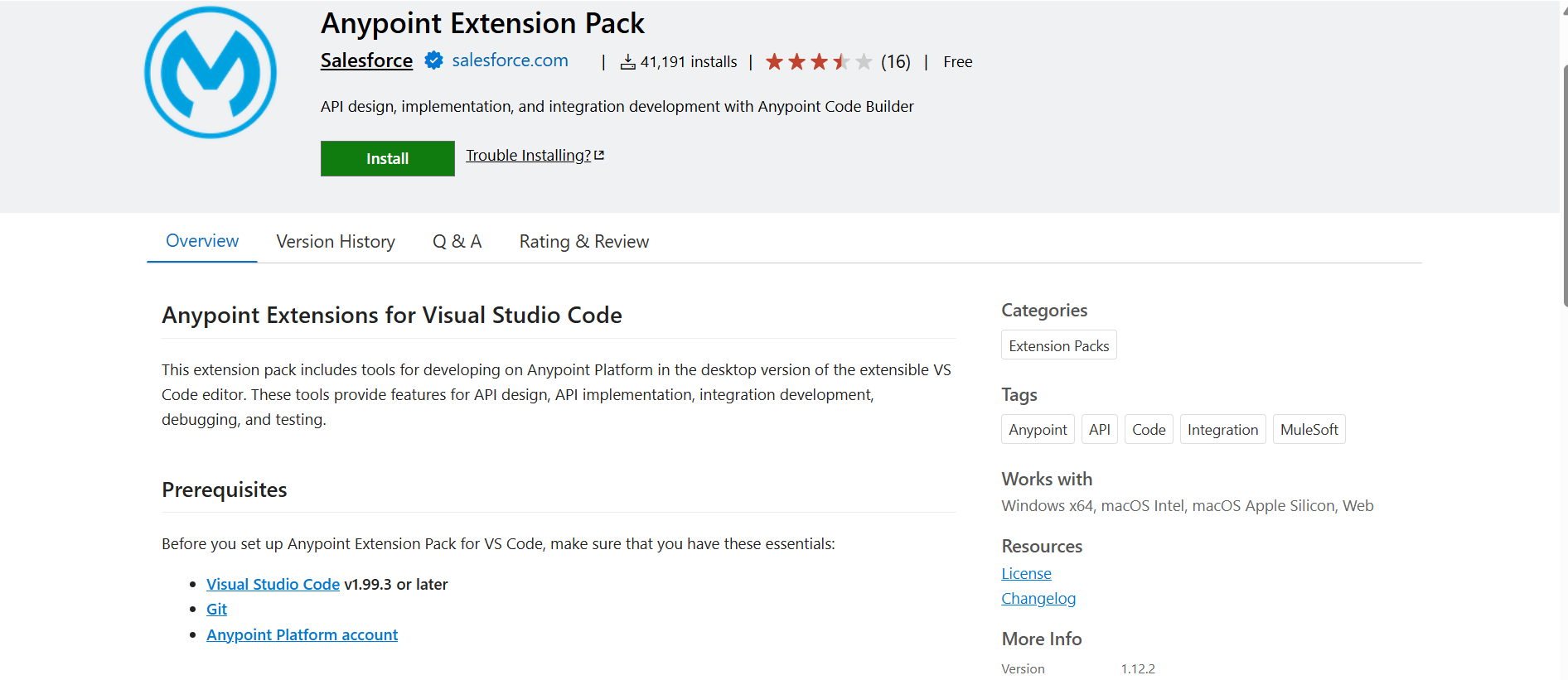Viewport: 1568px width, 680px height.
Task: Click the page's vertical scrollbar
Action: tap(1564, 182)
